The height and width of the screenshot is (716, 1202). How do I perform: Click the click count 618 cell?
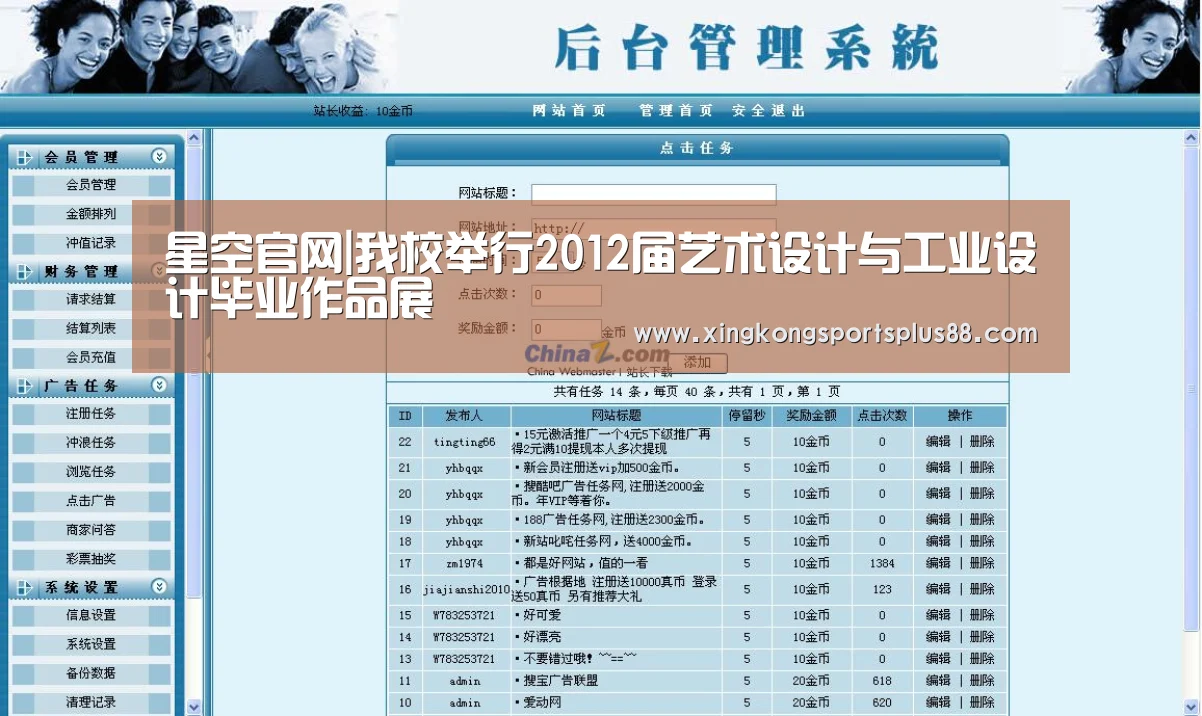[882, 681]
